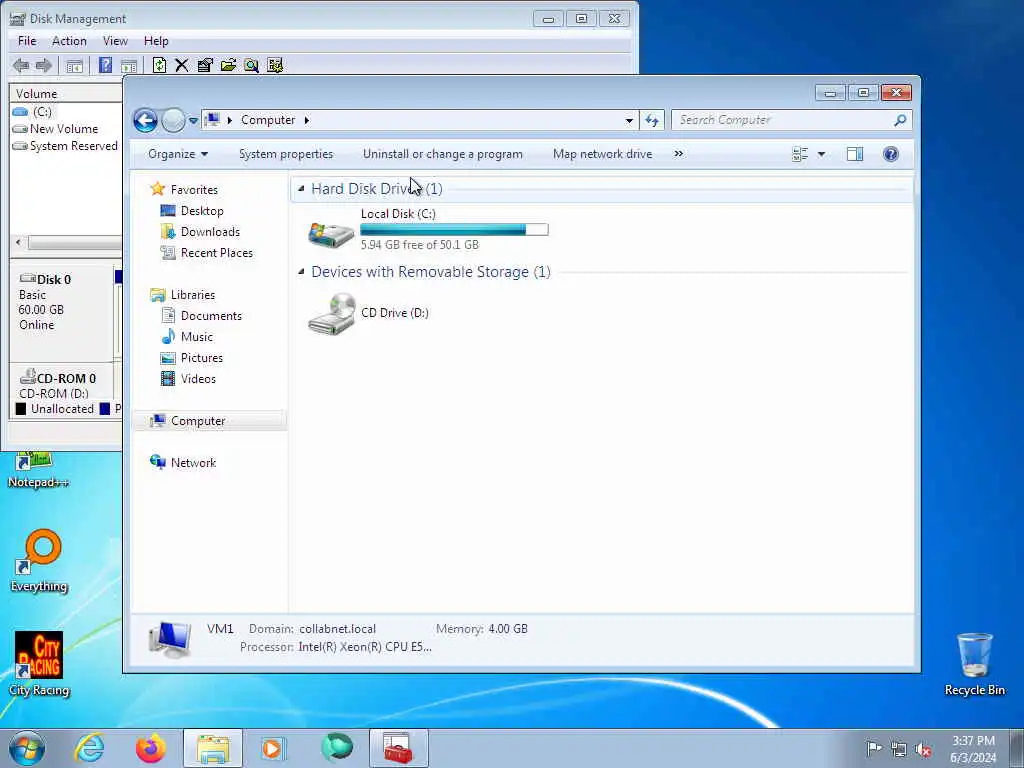Click the Disk Management toolbox icon in taskbar
The width and height of the screenshot is (1024, 768).
[x=398, y=748]
